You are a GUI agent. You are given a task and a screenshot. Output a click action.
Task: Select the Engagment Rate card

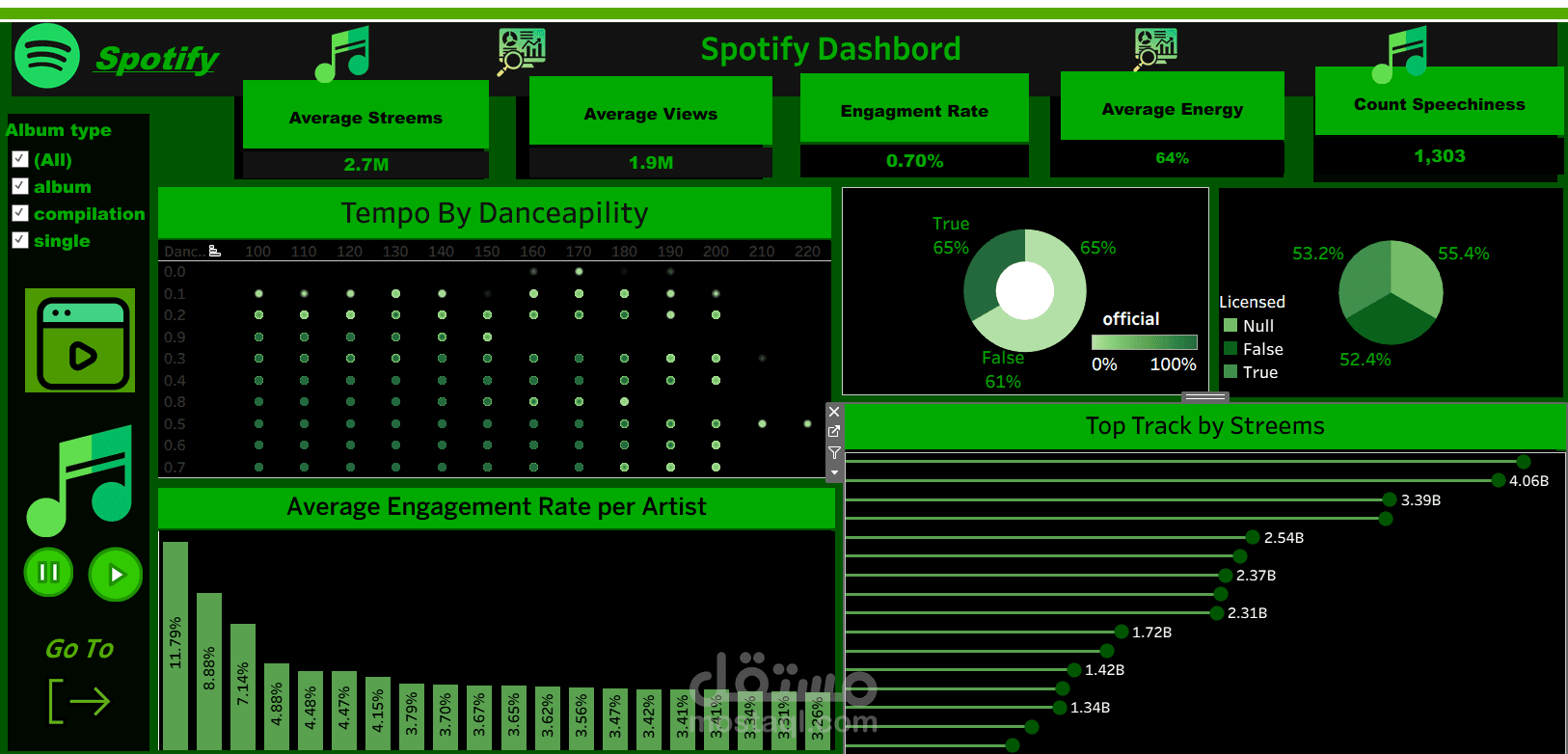[914, 108]
